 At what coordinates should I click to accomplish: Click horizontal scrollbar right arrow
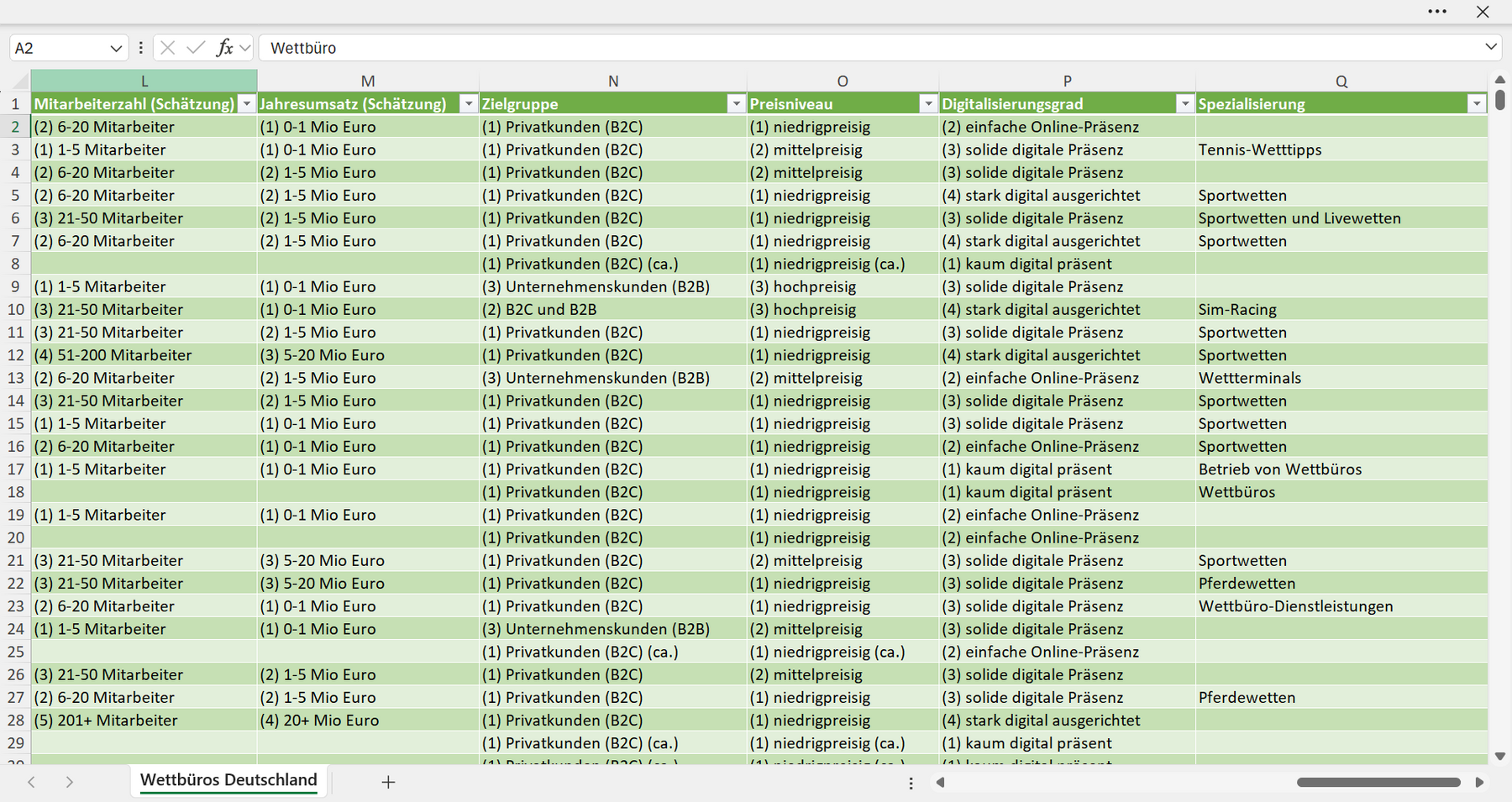1479,782
